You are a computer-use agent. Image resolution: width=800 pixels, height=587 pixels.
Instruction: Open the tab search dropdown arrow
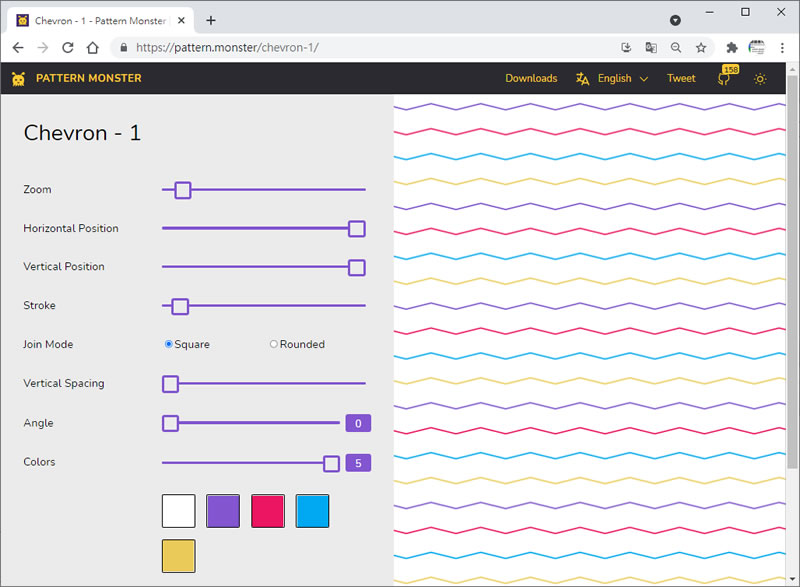click(x=675, y=20)
